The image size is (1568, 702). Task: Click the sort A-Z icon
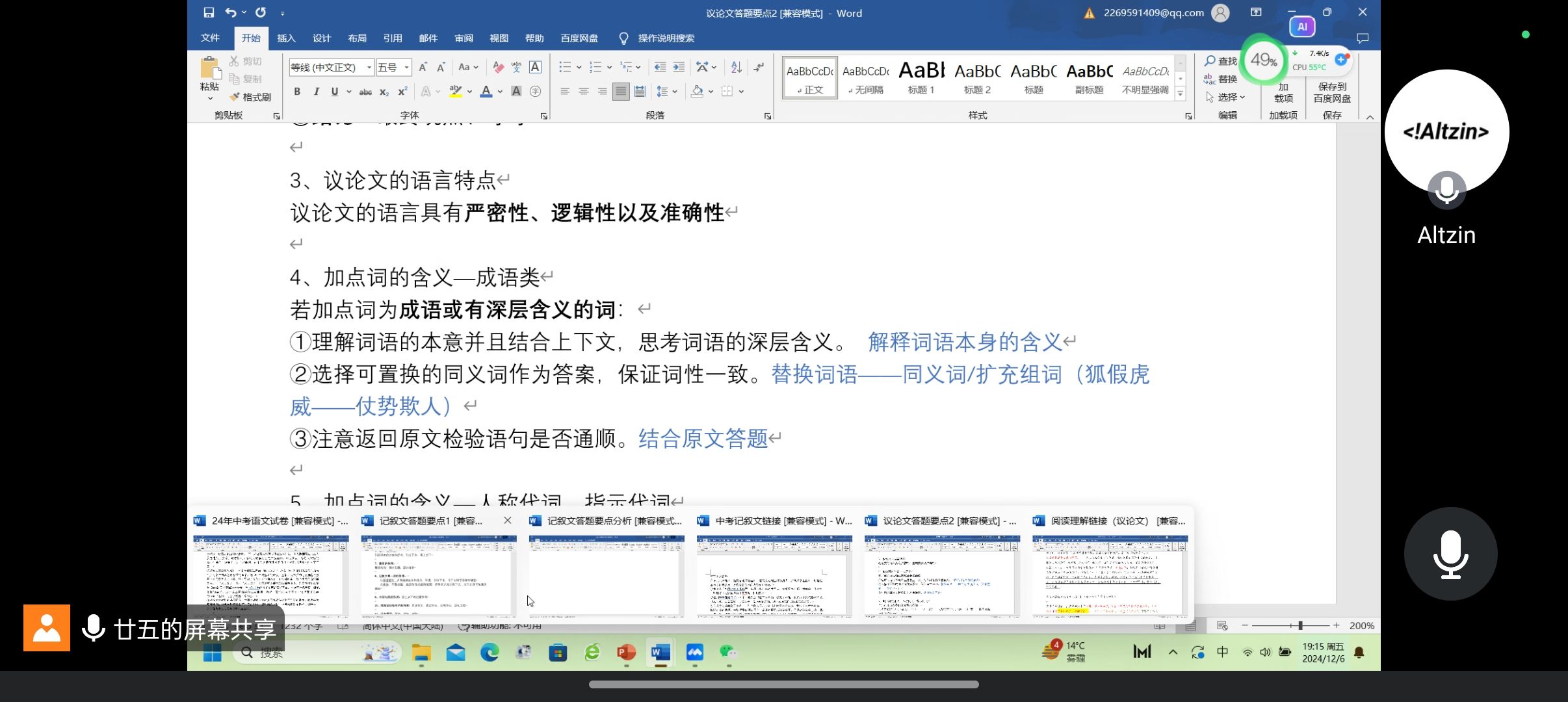tap(736, 67)
